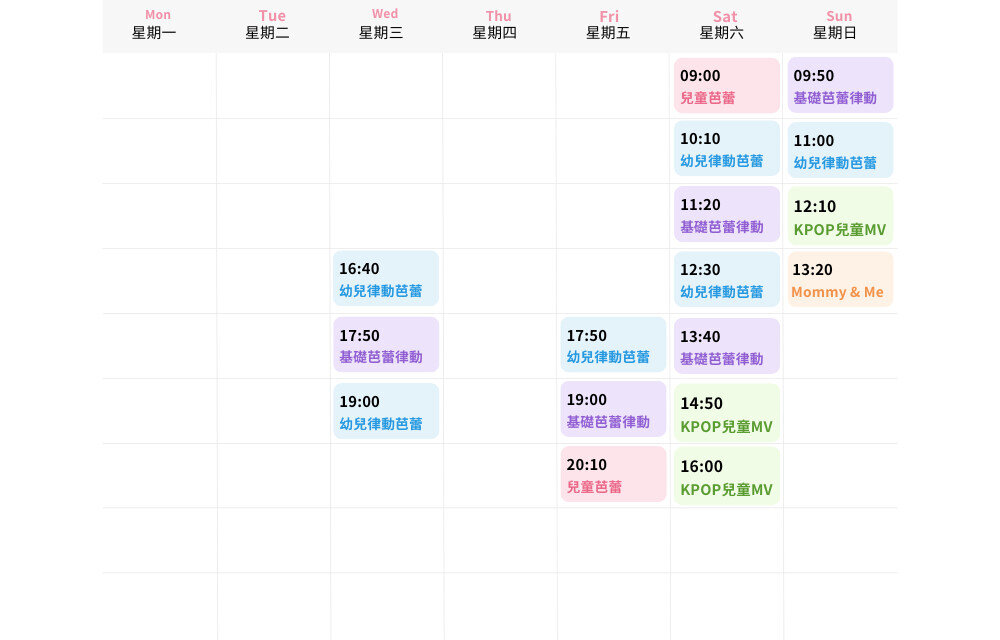Image resolution: width=1000 pixels, height=640 pixels.
Task: Select the Saturday 16:00 KPOP兒童MV class
Action: point(727,477)
